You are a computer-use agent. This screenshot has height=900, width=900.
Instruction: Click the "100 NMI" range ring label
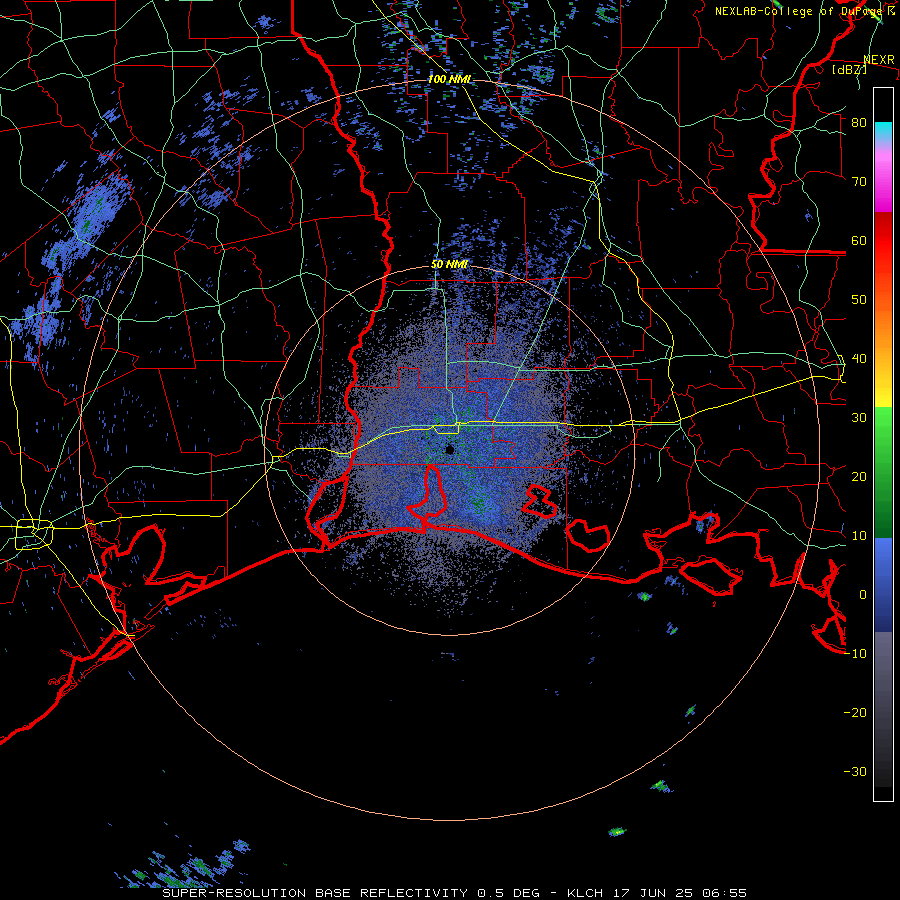449,79
